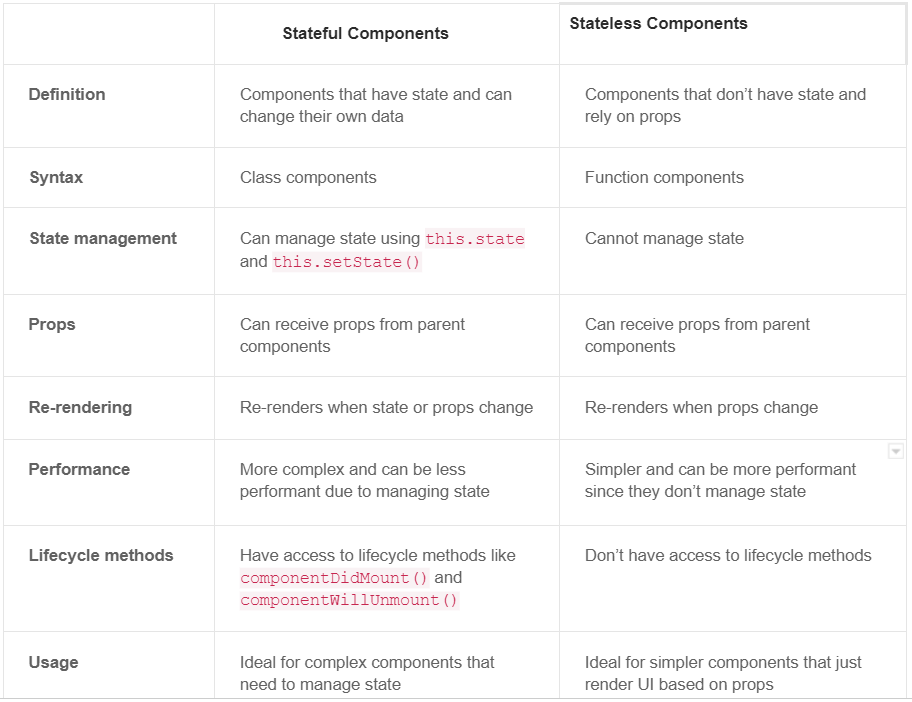Open the small dropdown arrow in Performance row
Screen dimensions: 912x702
pos(896,451)
